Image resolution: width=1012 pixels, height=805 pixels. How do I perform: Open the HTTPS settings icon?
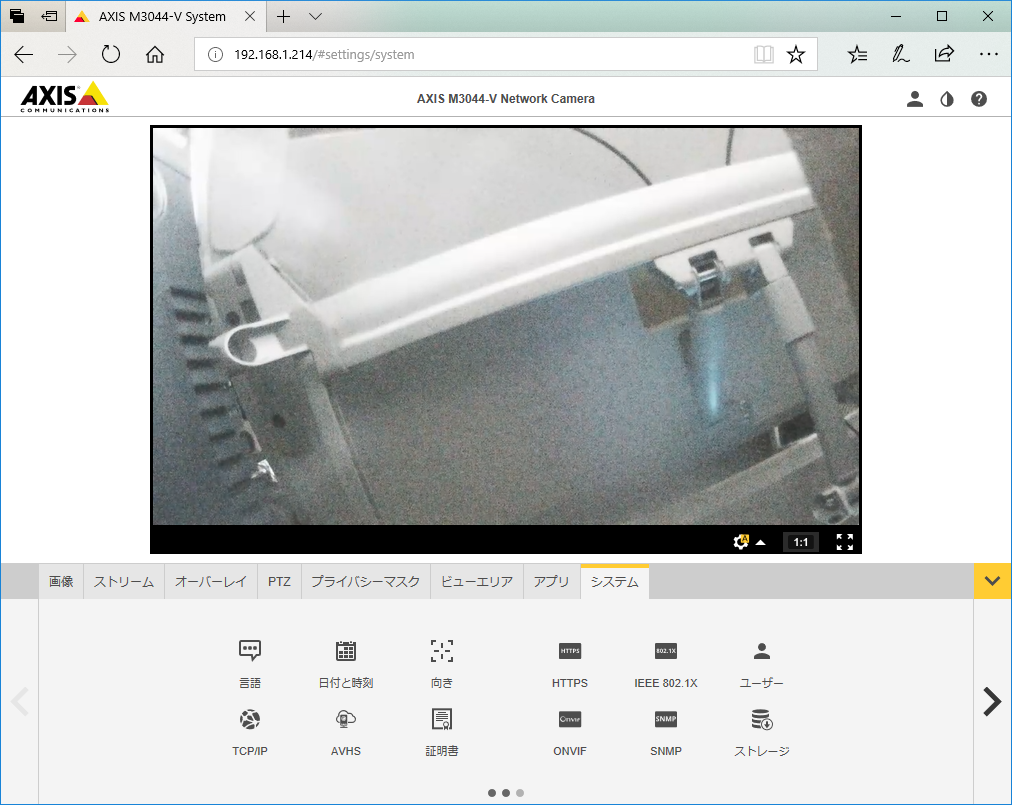point(570,651)
